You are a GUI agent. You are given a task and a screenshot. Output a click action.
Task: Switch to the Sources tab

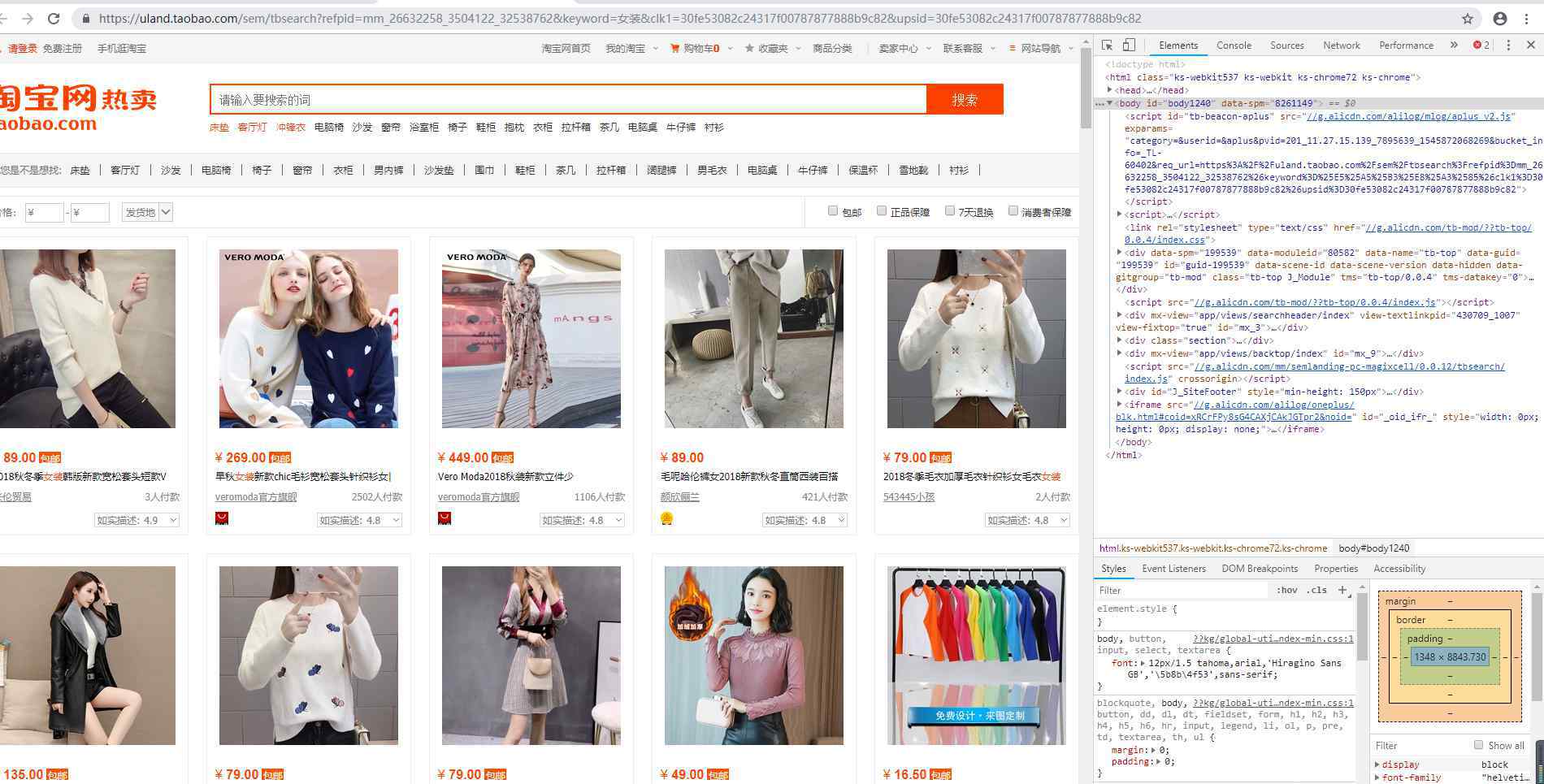pyautogui.click(x=1287, y=45)
